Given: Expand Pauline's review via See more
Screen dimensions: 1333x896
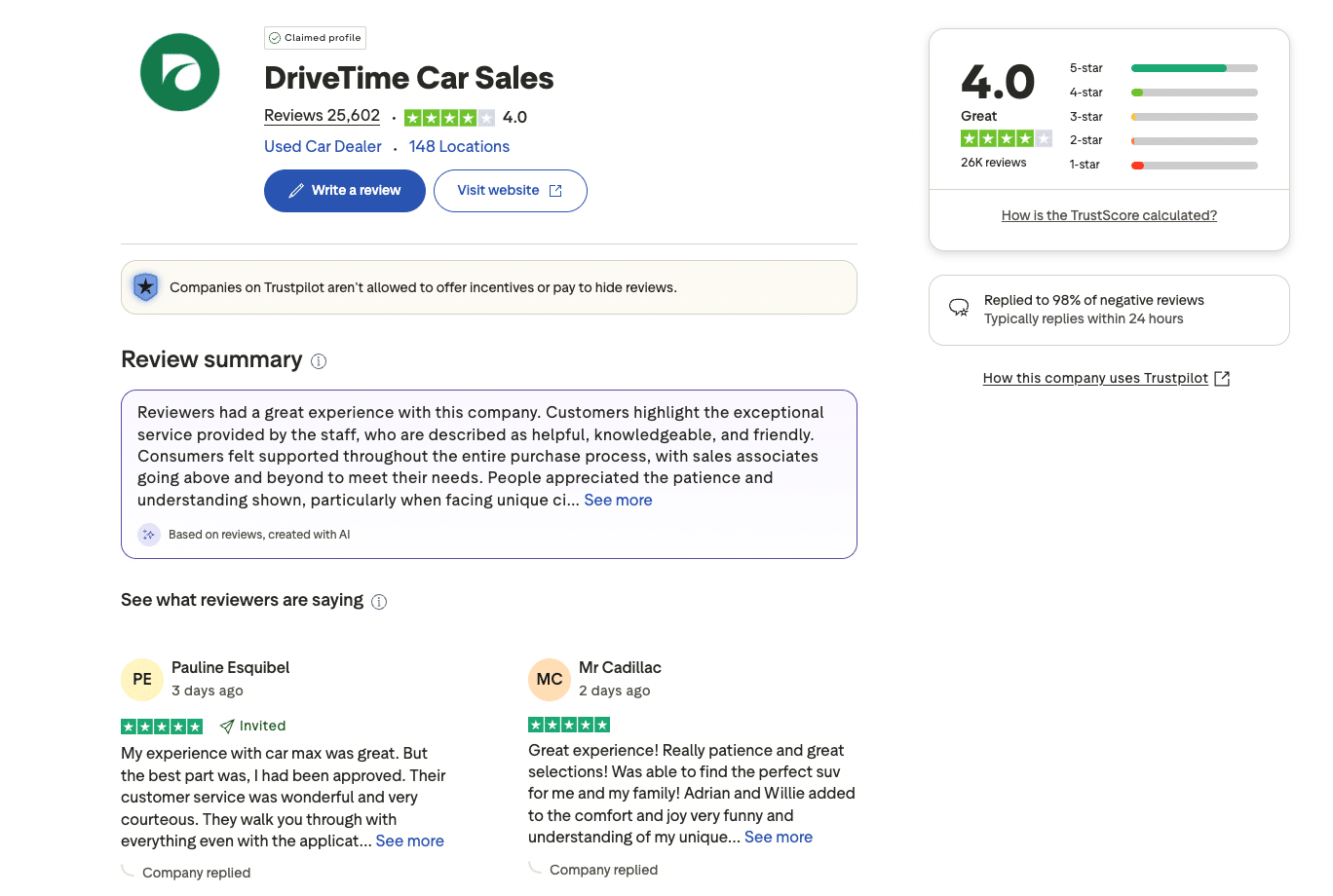Looking at the screenshot, I should click(x=409, y=840).
